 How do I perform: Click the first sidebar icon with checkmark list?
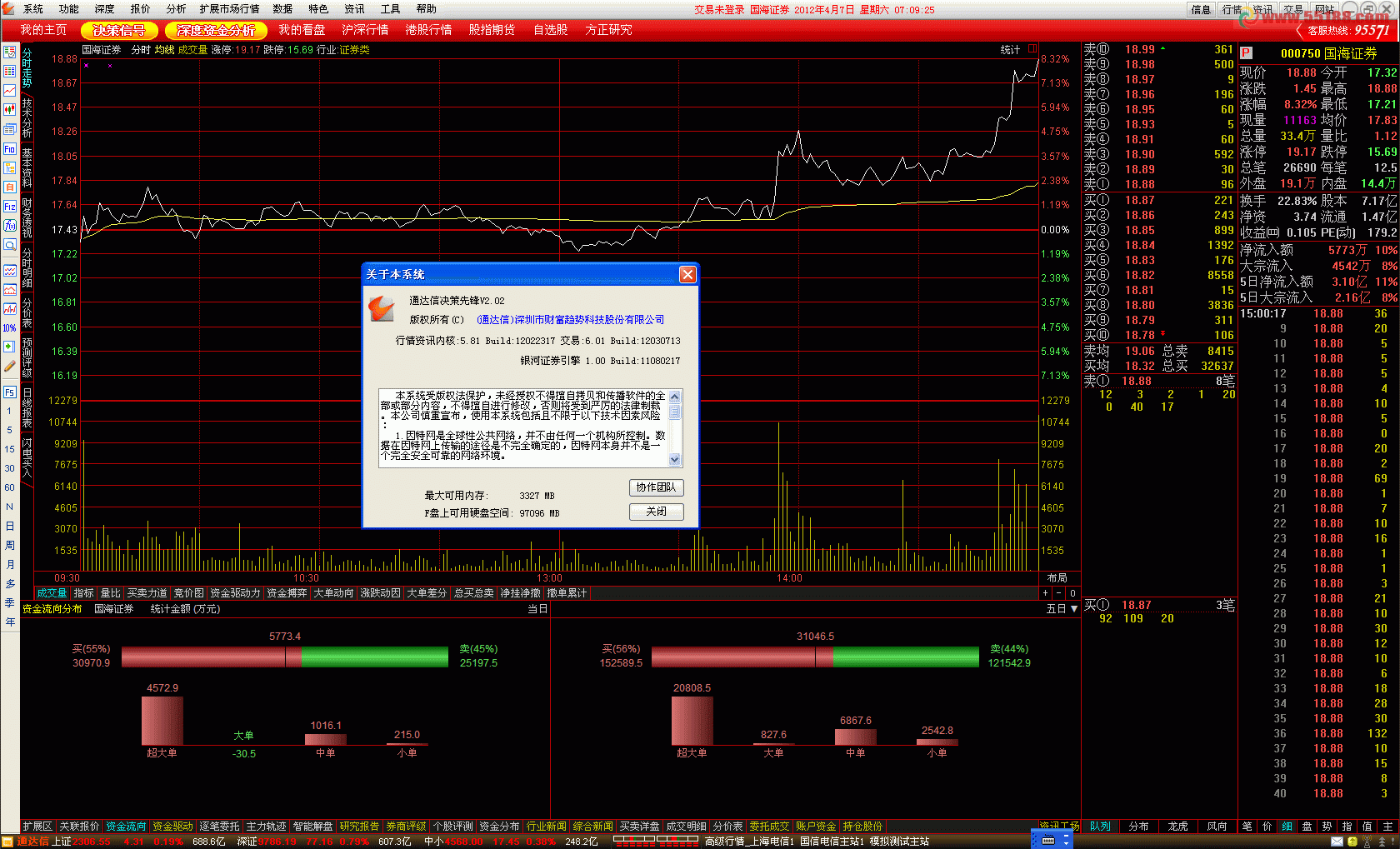(9, 52)
